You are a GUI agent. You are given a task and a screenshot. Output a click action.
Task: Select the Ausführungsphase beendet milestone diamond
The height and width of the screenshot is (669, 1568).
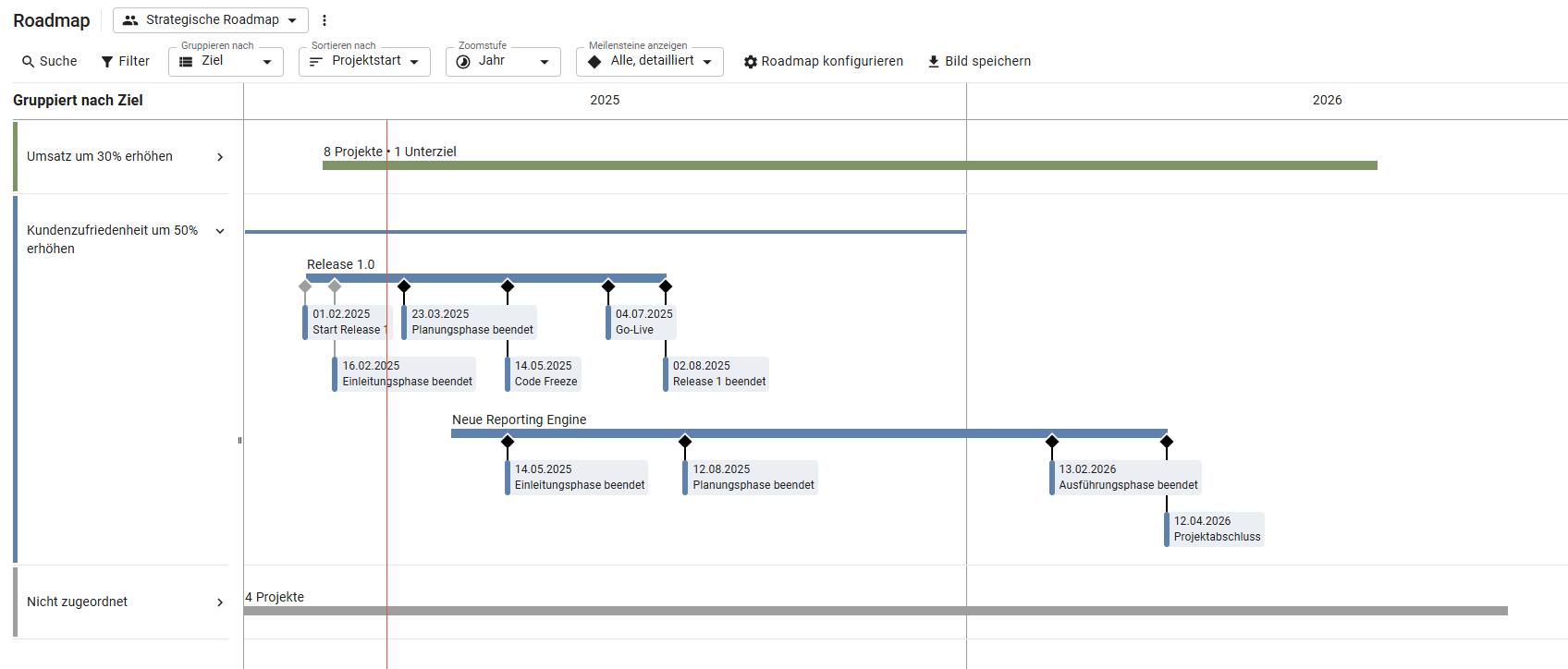coord(1052,442)
